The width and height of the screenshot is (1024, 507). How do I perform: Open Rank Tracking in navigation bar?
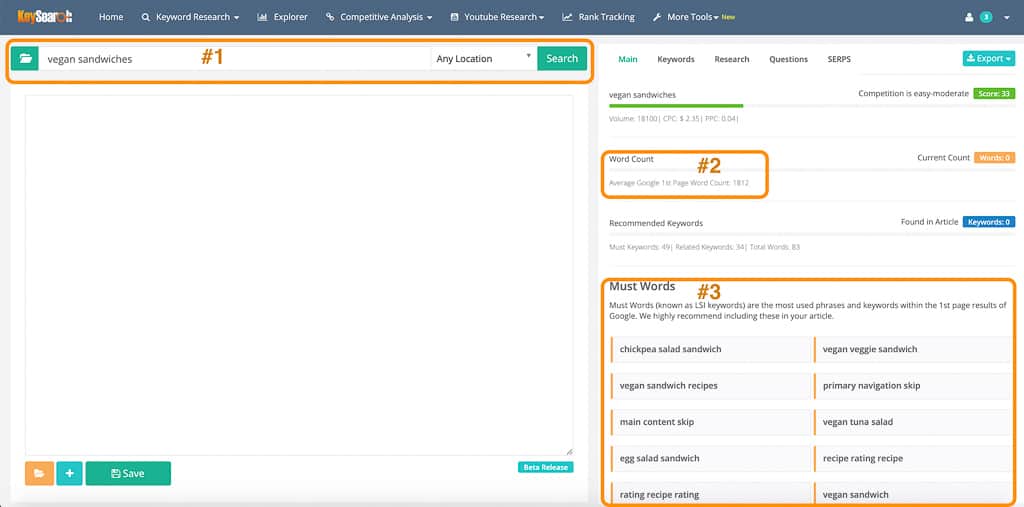coord(598,17)
